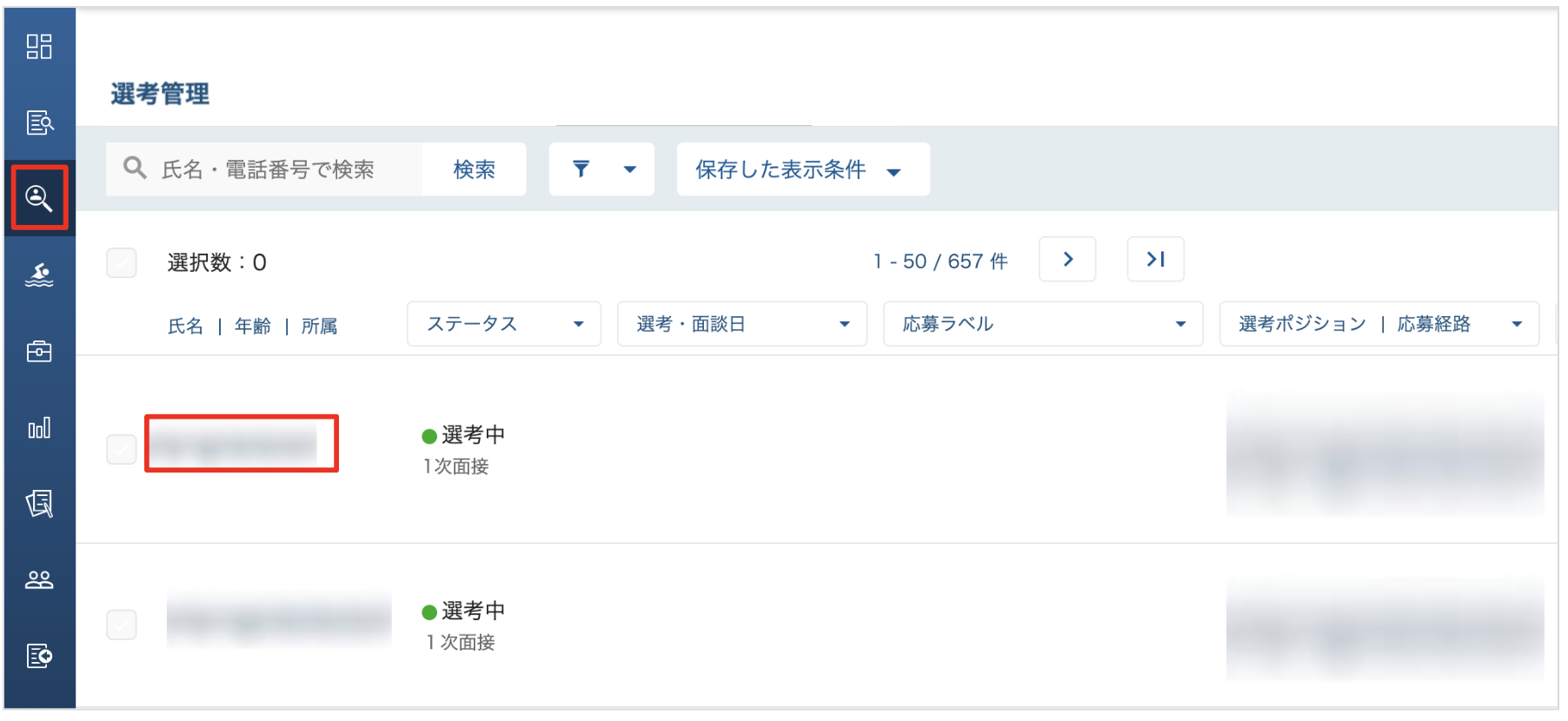Expand the 選考・面談日 dropdown
The height and width of the screenshot is (721, 1568).
(742, 324)
